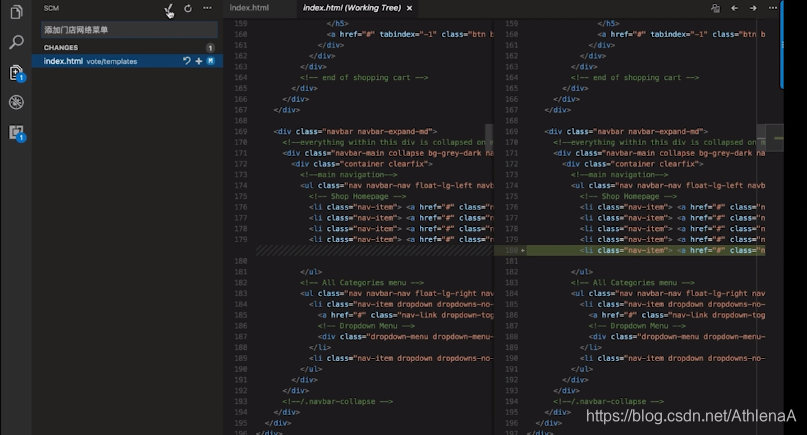The width and height of the screenshot is (807, 435).
Task: Click the changes count badge
Action: coord(210,48)
